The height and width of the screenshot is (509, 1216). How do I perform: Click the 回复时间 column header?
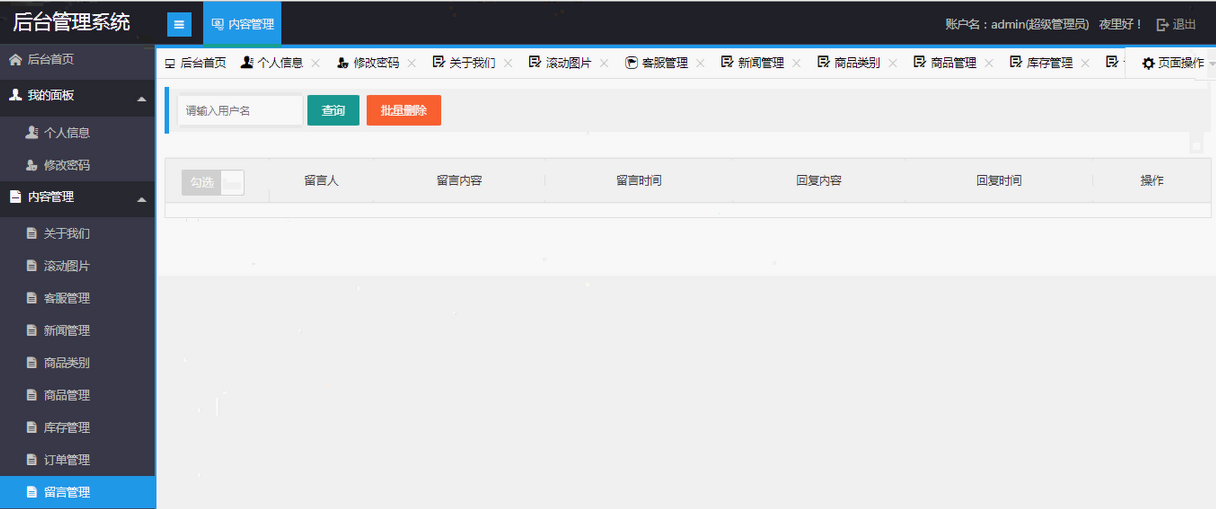(999, 181)
